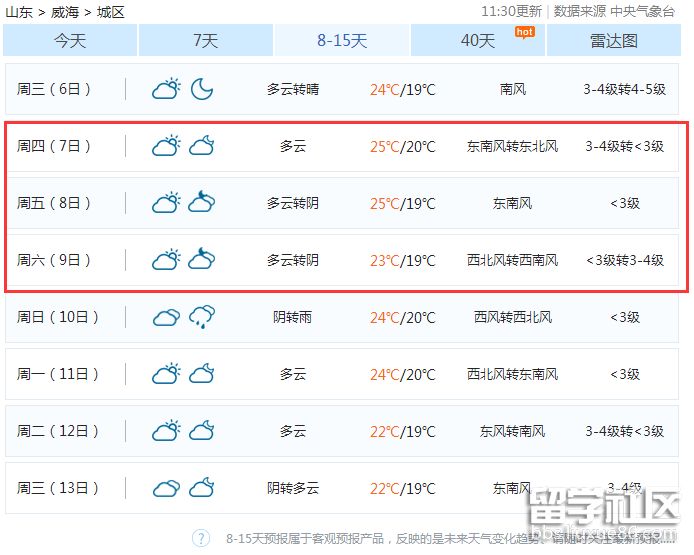Open the 40天 forecast tab
Screen dimensions: 694x555
pos(478,41)
